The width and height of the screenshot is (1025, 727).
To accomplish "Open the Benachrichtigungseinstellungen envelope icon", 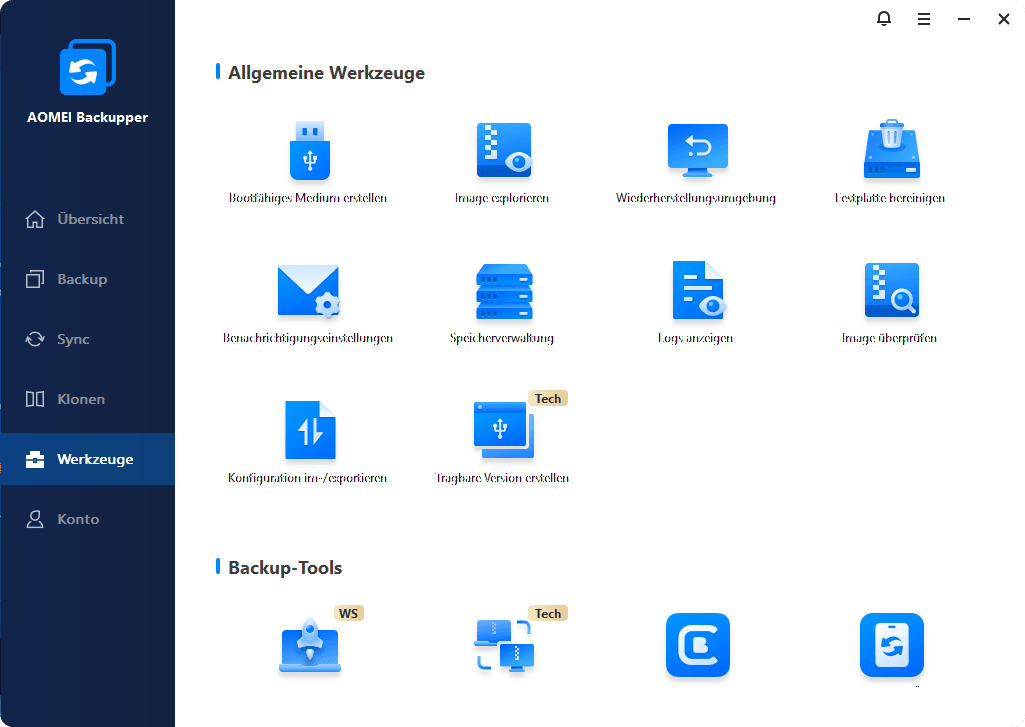I will (x=309, y=291).
